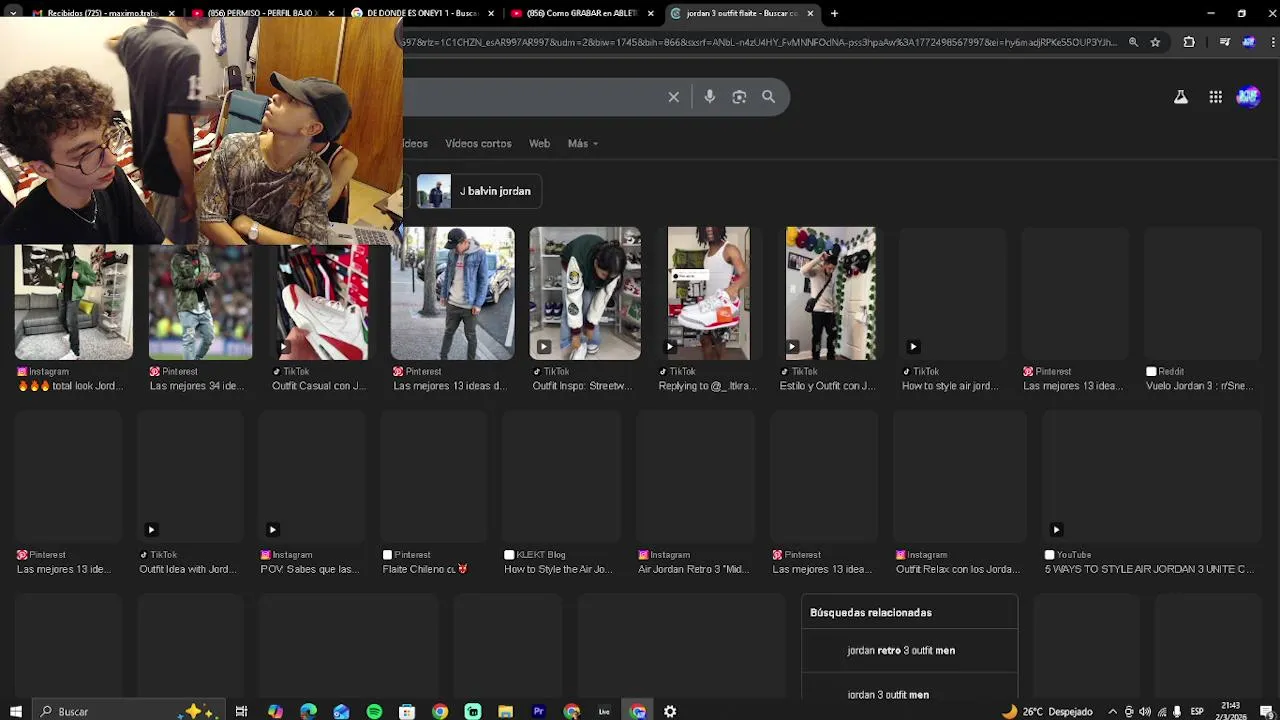
Task: Close the 'jordan 3 outfit flaite' tab
Action: (810, 13)
